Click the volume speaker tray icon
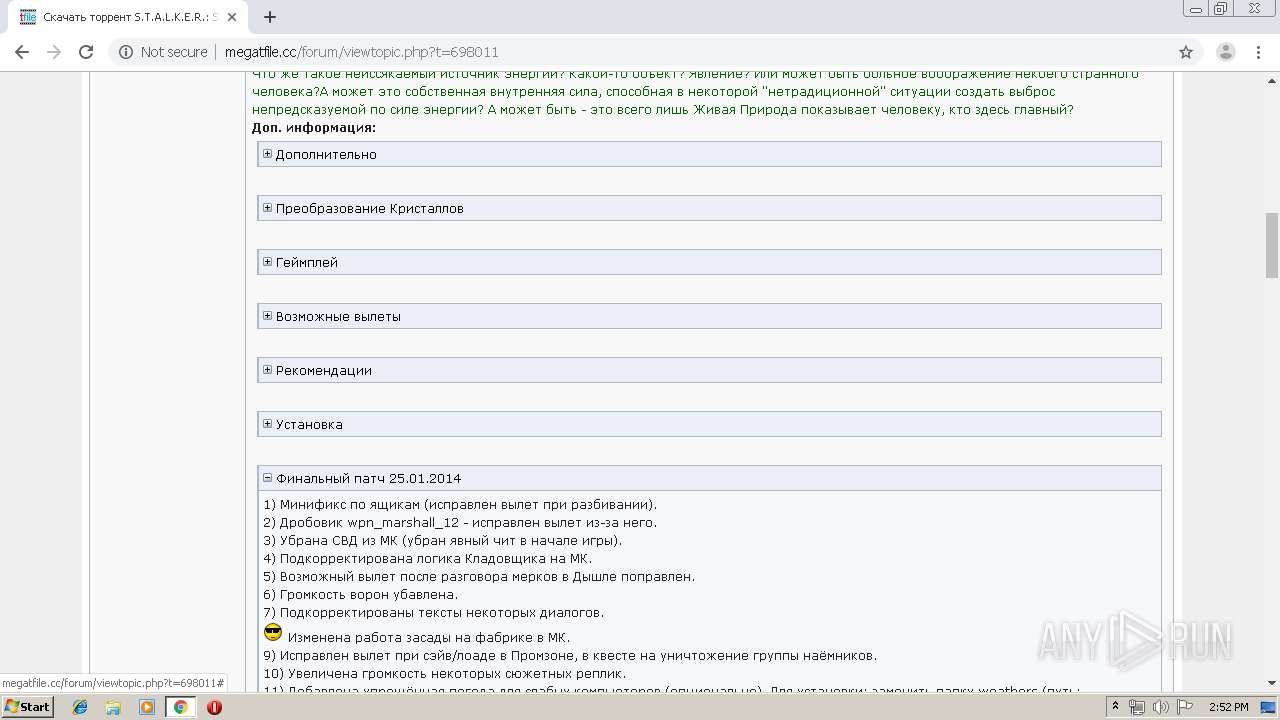Image resolution: width=1280 pixels, height=720 pixels. (1160, 707)
